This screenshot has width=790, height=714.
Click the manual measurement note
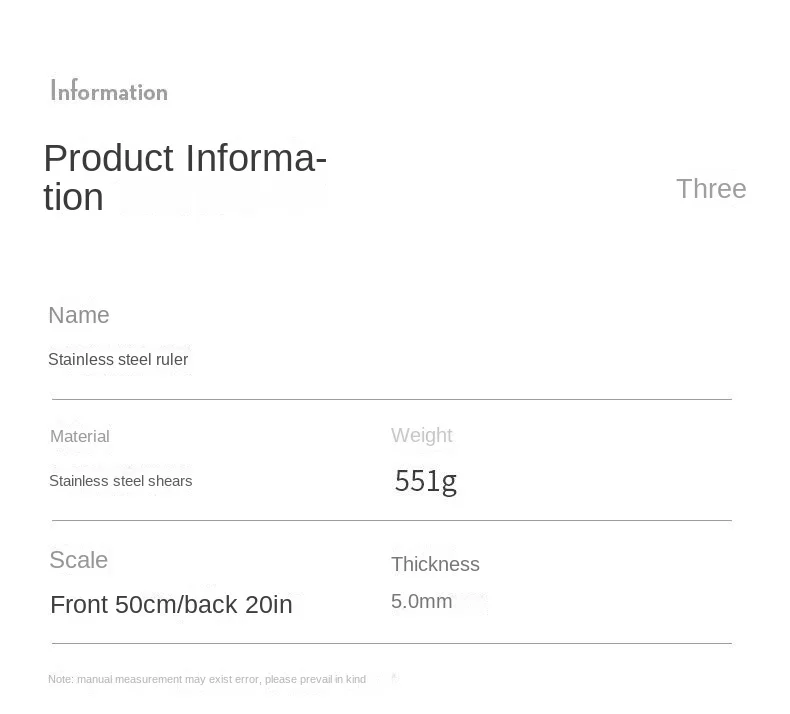pyautogui.click(x=207, y=679)
